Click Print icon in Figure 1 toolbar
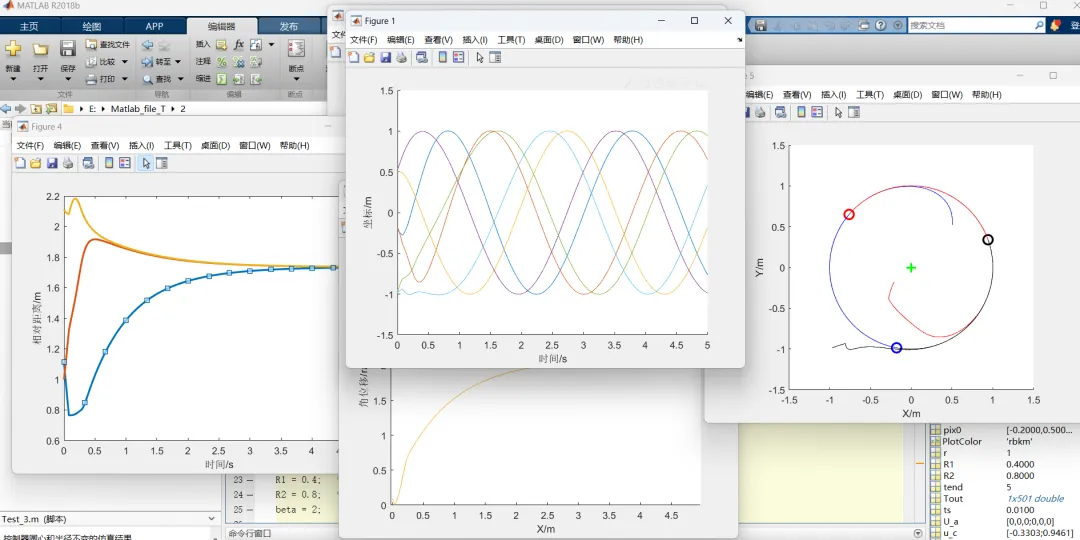 [x=401, y=58]
